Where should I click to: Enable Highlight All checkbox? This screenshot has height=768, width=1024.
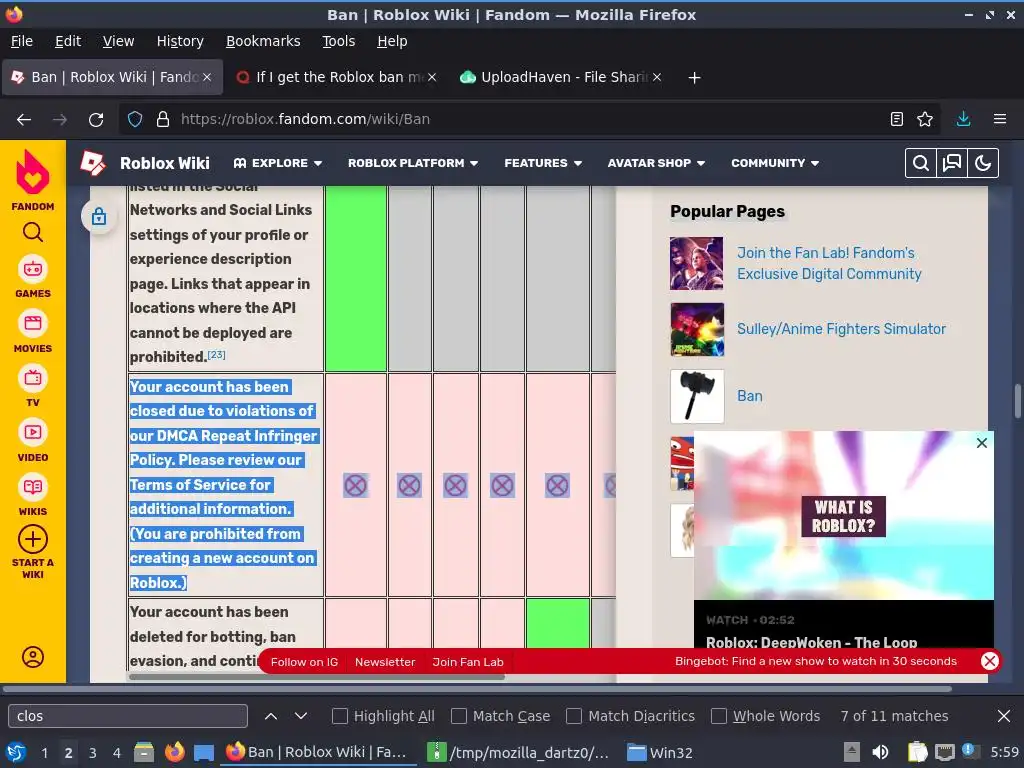tap(340, 716)
